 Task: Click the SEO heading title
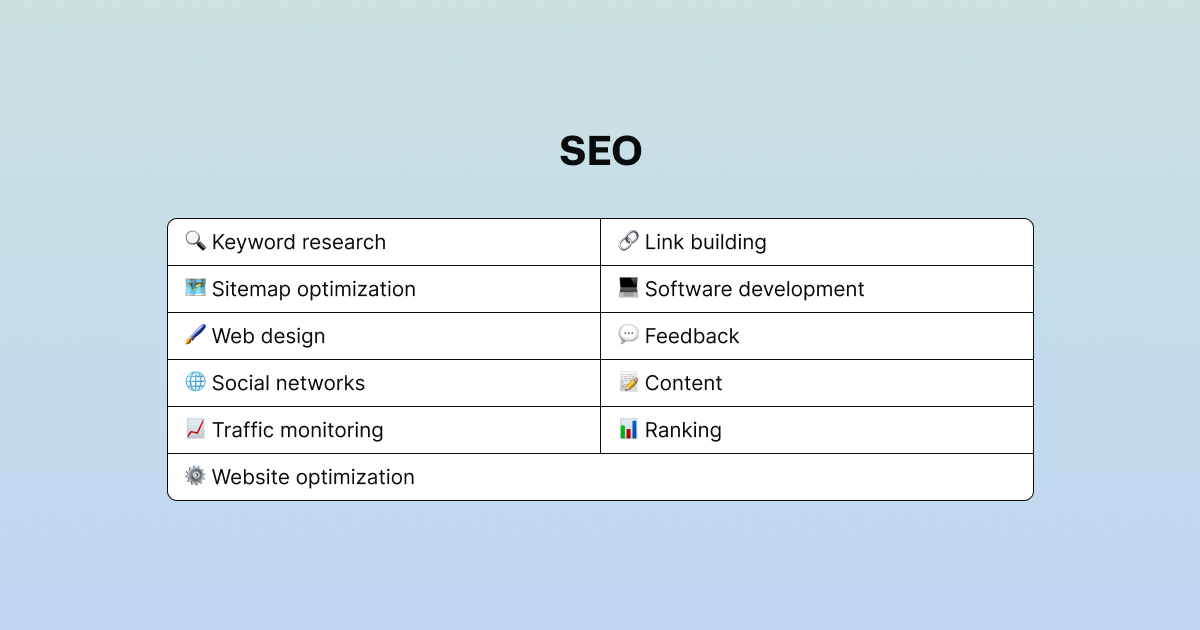pos(600,151)
